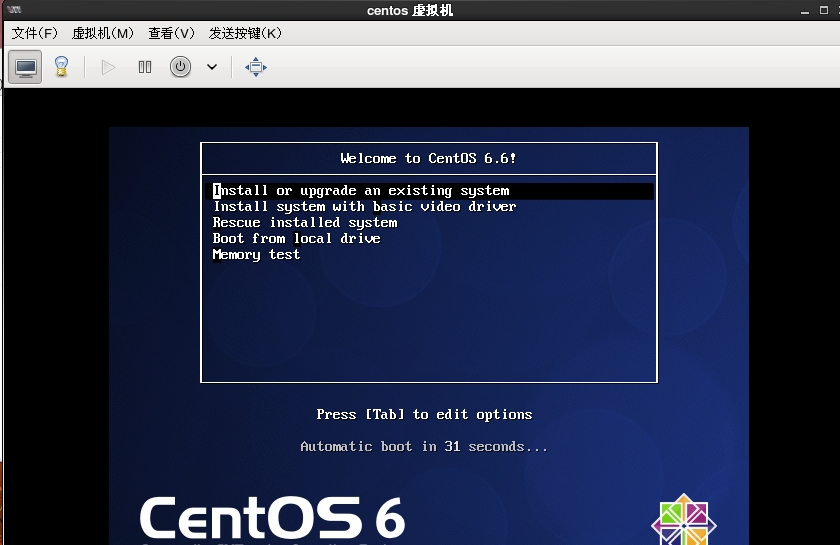840x545 pixels.
Task: Select the Memory test boot entry
Action: (256, 255)
